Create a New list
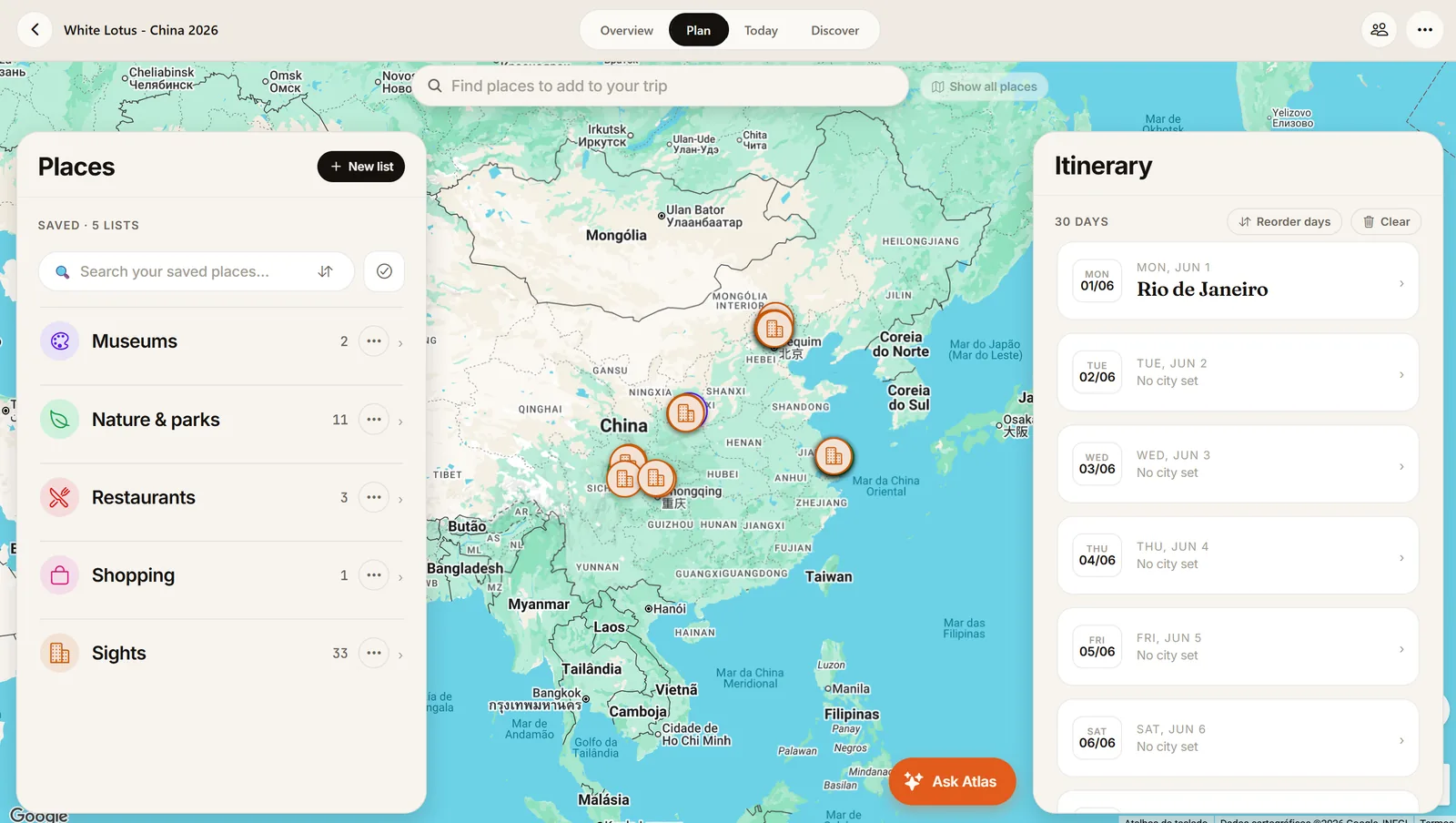 [x=361, y=167]
